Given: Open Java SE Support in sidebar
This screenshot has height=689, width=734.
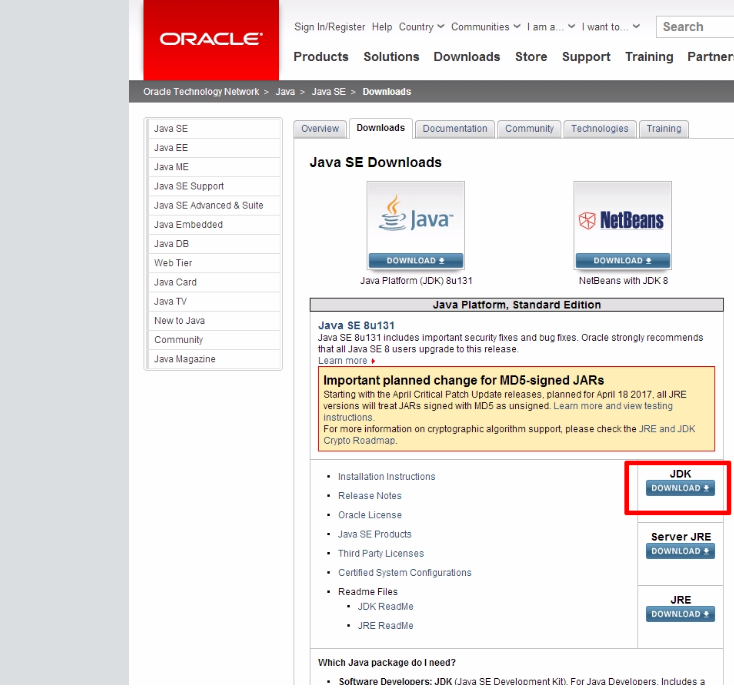Looking at the screenshot, I should (214, 186).
